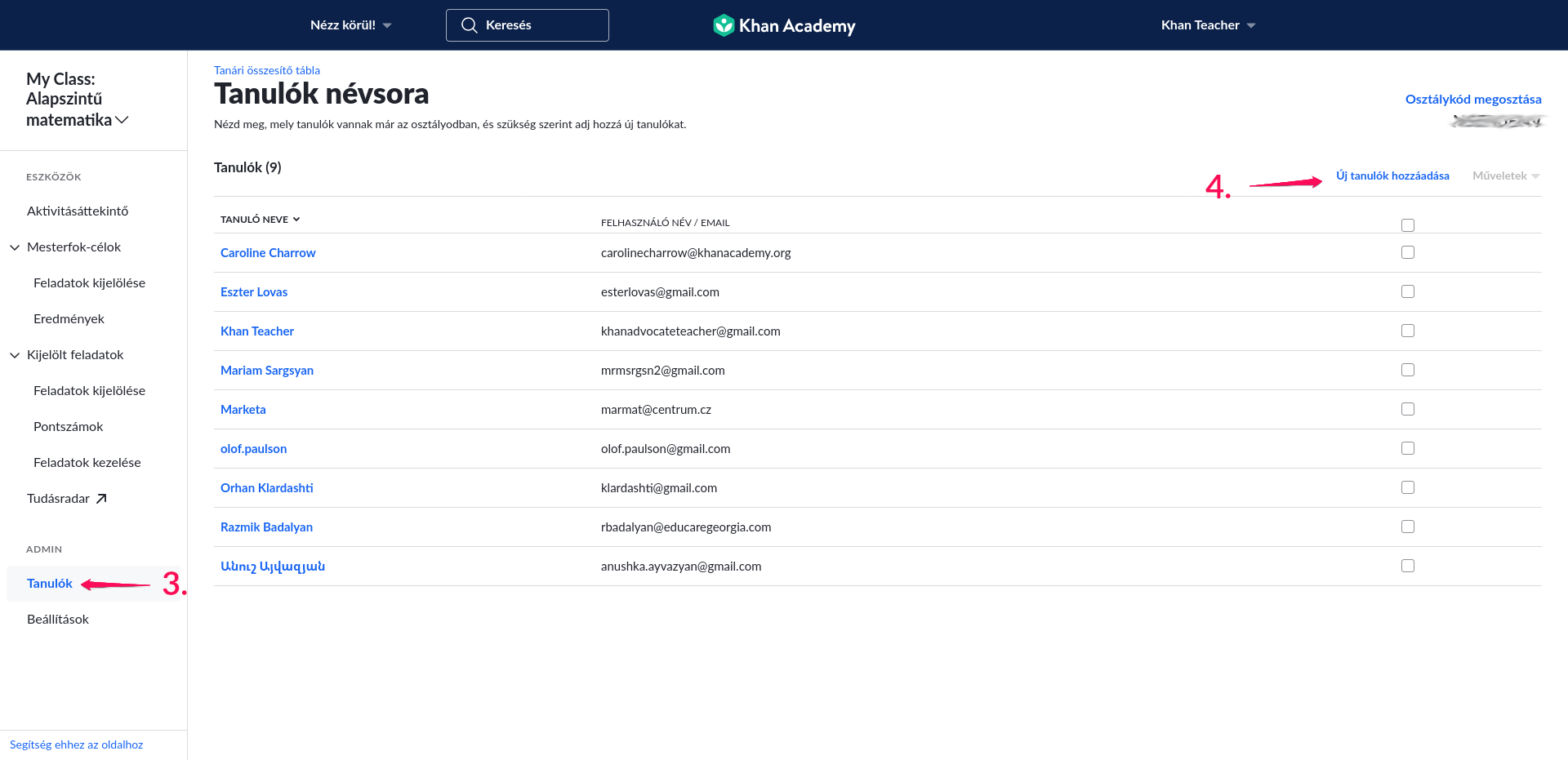This screenshot has height=760, width=1568.
Task: Open Feladatok kijelölése under Mesterfok-célok
Action: 89,283
